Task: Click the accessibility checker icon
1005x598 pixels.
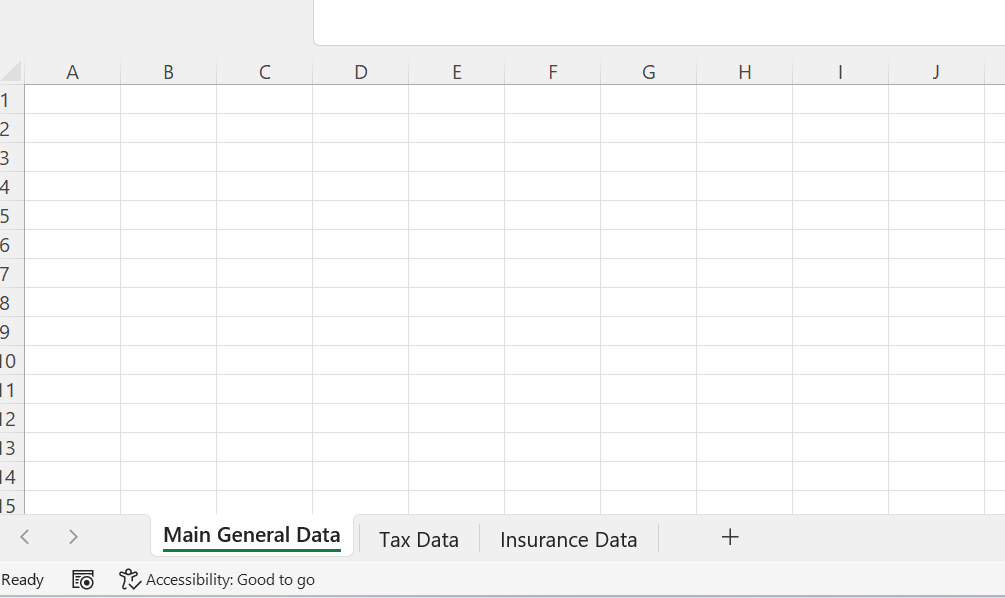Action: [x=129, y=579]
